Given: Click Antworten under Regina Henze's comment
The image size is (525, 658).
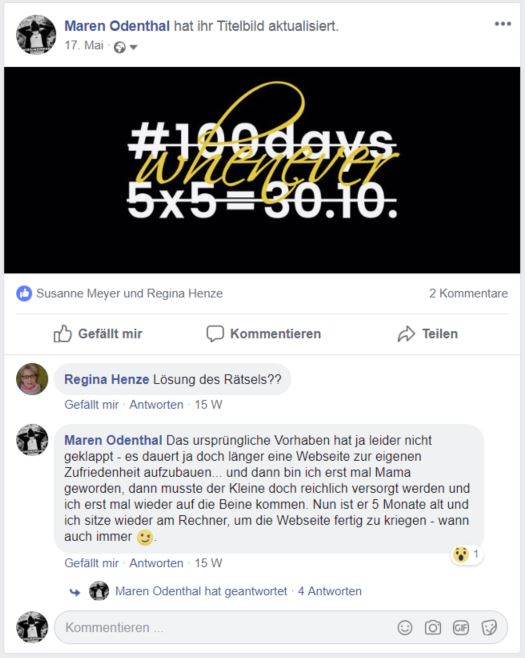Looking at the screenshot, I should [x=156, y=405].
